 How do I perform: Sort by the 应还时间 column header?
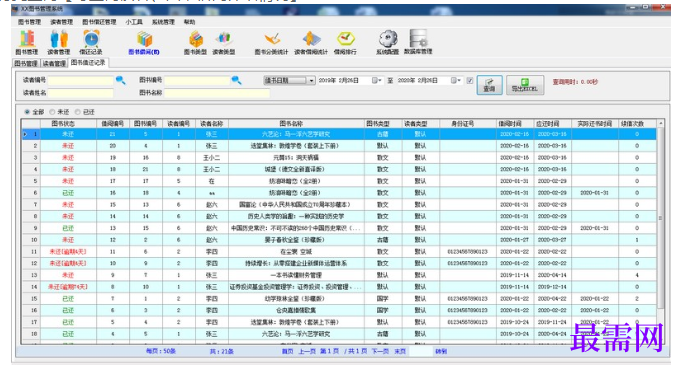point(553,124)
